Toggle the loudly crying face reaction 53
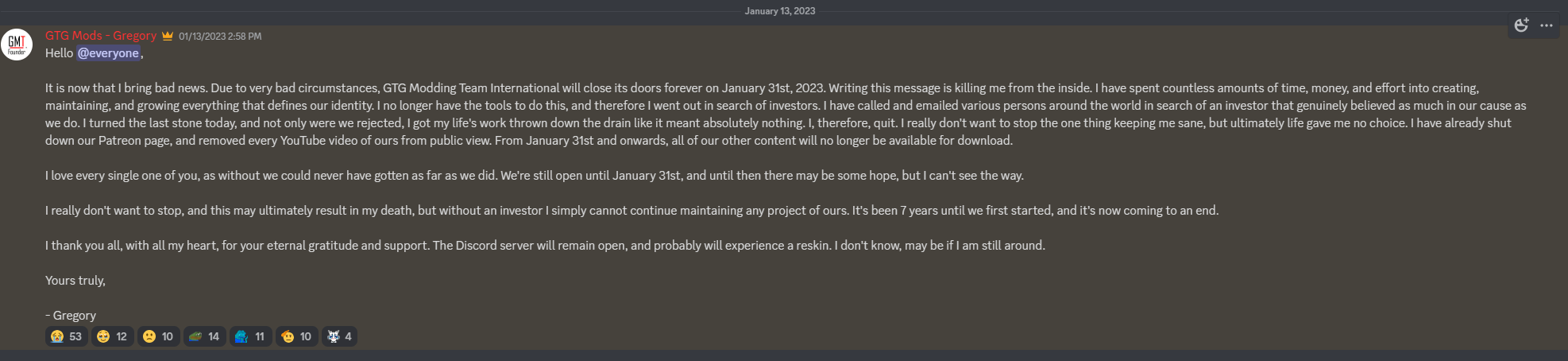 coord(66,336)
